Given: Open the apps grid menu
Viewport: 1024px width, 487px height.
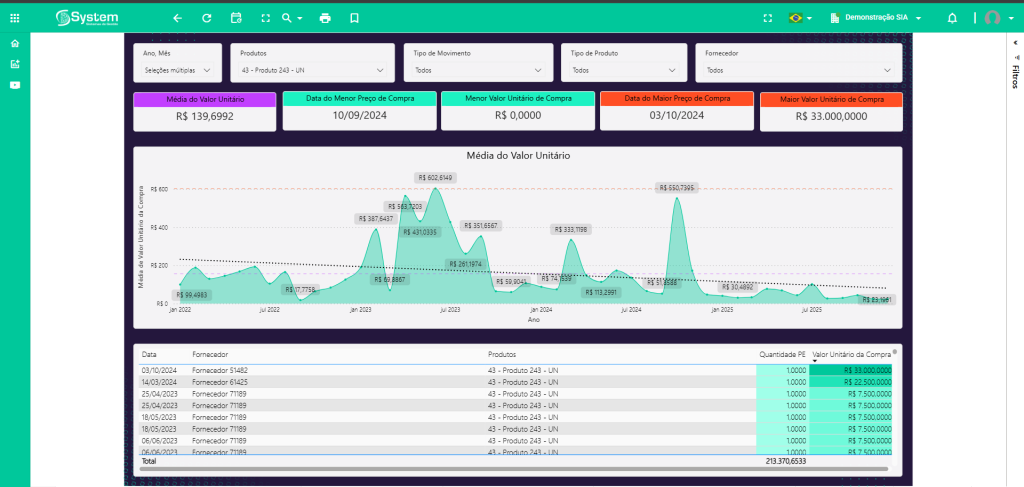Looking at the screenshot, I should point(14,18).
